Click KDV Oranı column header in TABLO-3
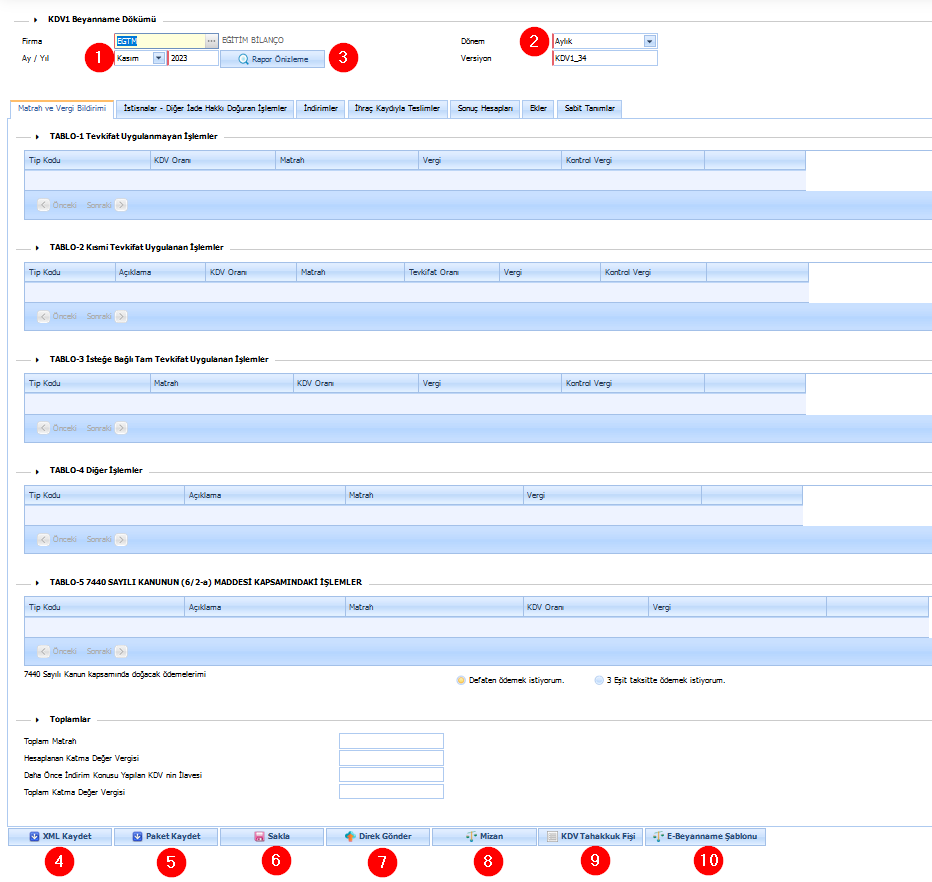Image resolution: width=932 pixels, height=882 pixels. pyautogui.click(x=355, y=383)
